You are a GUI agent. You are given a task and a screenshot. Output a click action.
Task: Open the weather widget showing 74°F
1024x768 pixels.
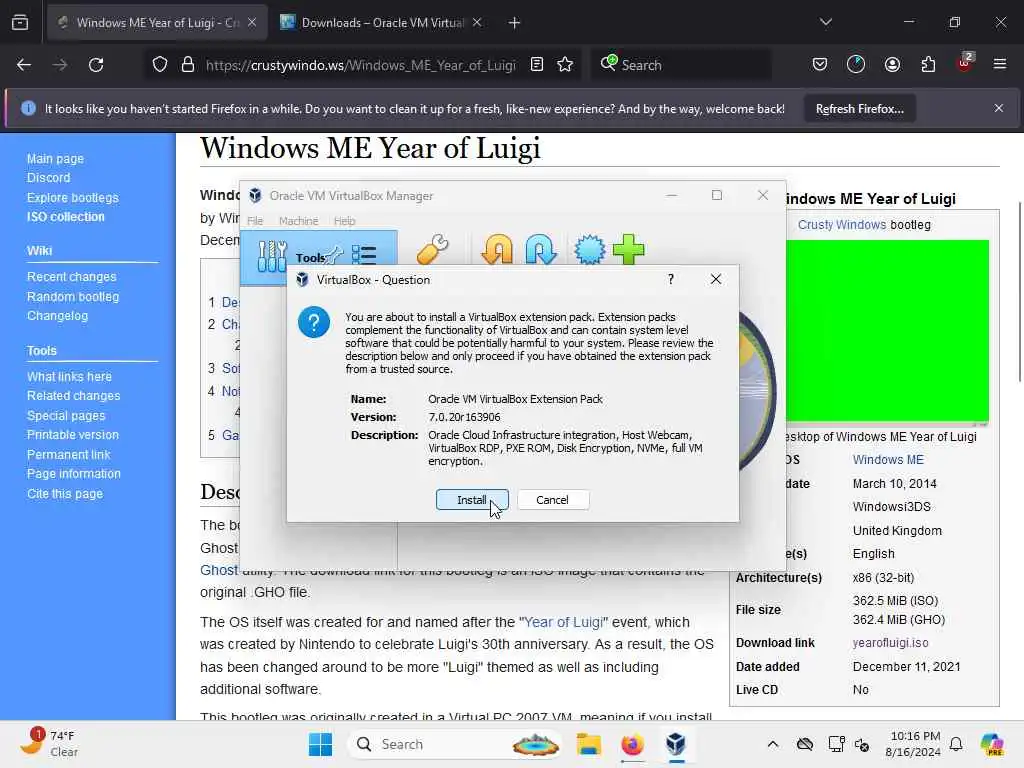pyautogui.click(x=50, y=744)
